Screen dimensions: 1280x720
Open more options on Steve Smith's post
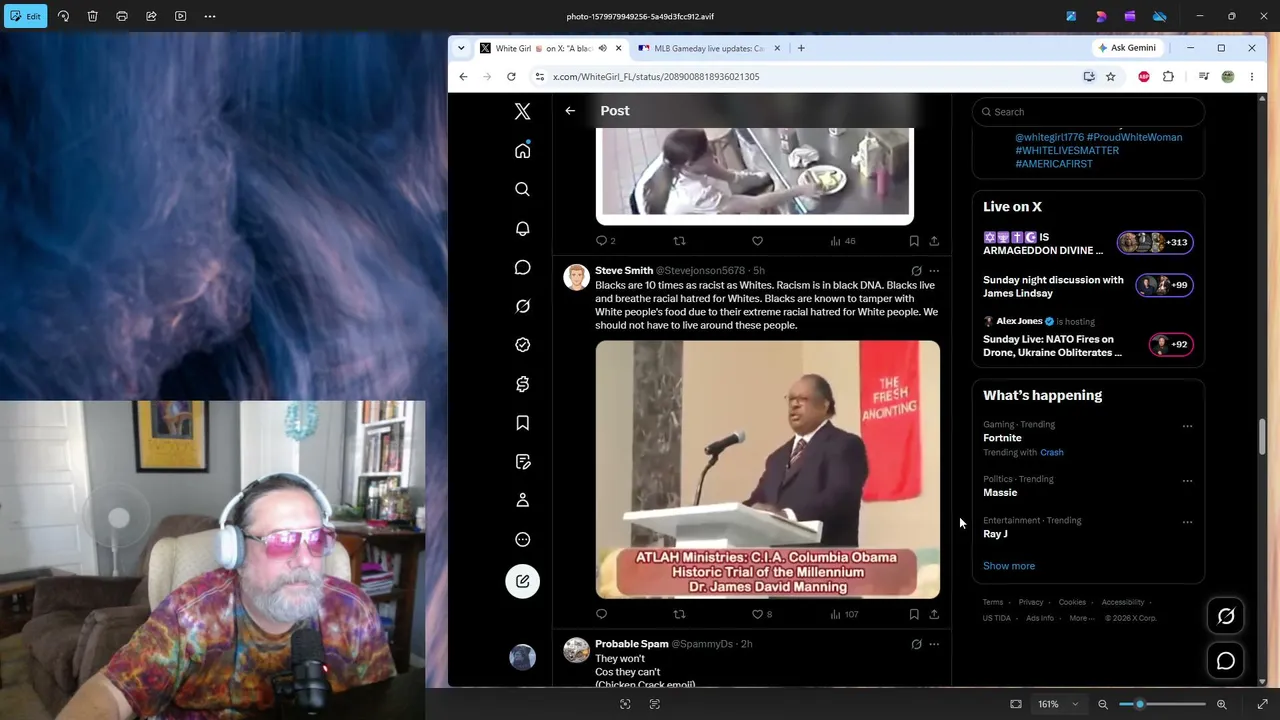point(934,271)
